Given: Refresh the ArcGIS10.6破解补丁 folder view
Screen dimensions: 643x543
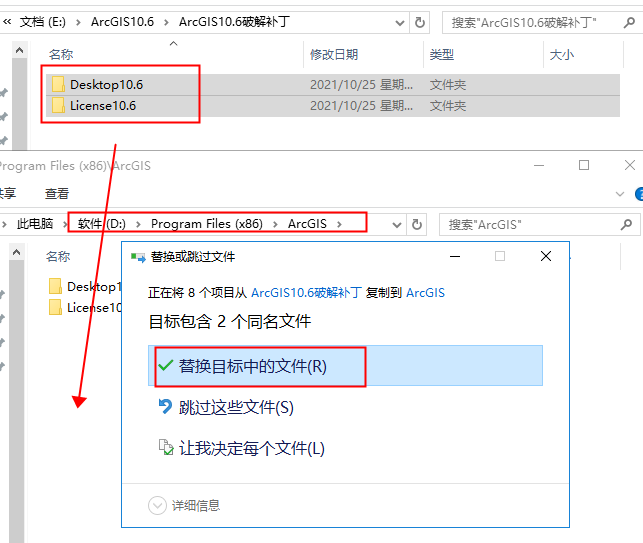Looking at the screenshot, I should (420, 23).
